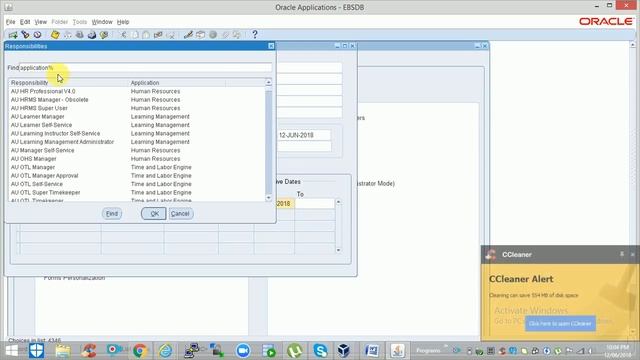Close the CCleaner alert popup

pyautogui.click(x=633, y=254)
